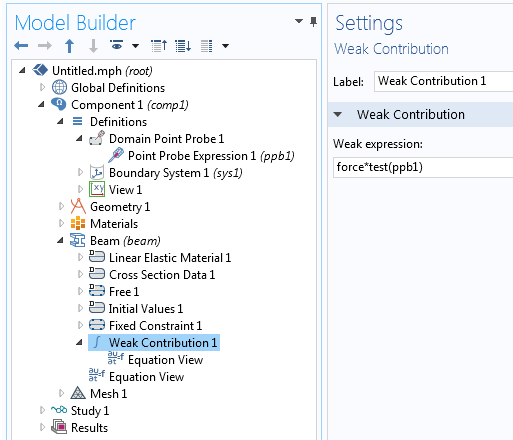Click the Collapse All tree icon
This screenshot has height=440, width=513.
click(159, 46)
